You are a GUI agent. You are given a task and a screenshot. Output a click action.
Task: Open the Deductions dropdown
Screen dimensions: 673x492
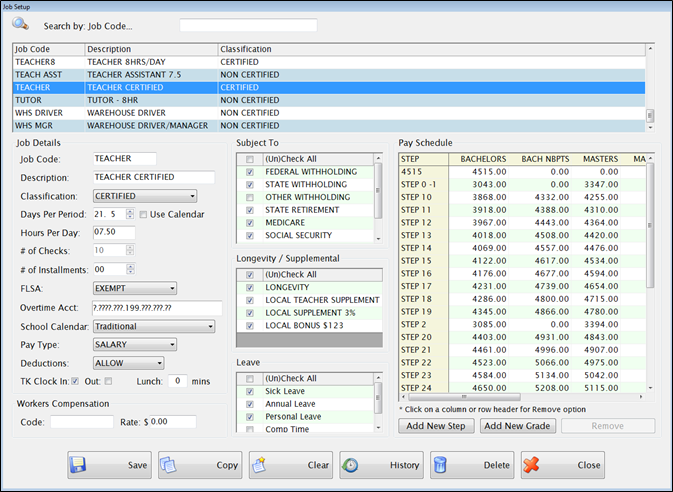[128, 363]
